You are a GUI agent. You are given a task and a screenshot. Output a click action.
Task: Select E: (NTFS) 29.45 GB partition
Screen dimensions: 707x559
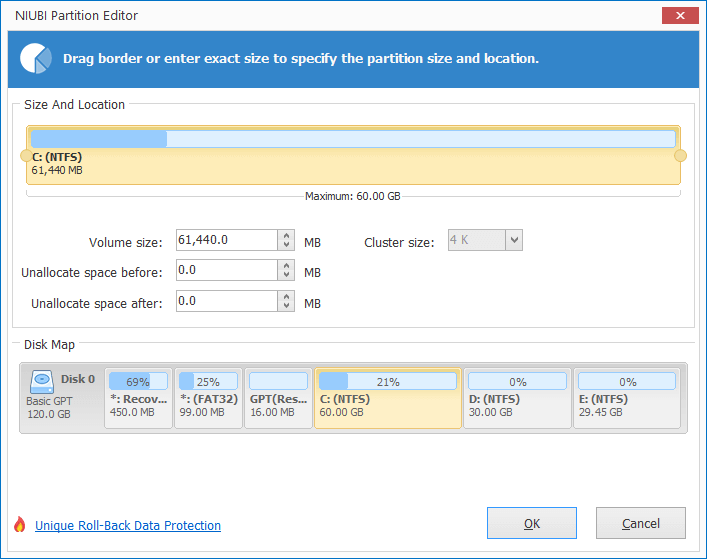(627, 398)
